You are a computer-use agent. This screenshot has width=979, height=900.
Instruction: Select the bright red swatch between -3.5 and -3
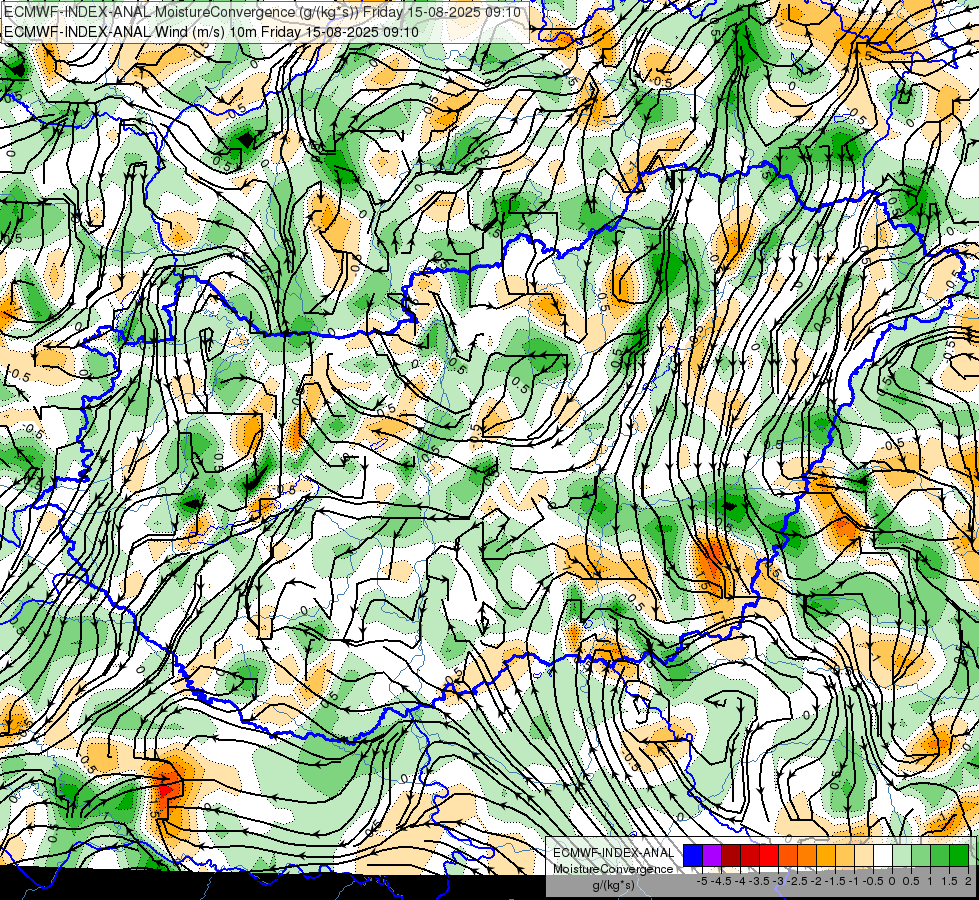pos(769,856)
